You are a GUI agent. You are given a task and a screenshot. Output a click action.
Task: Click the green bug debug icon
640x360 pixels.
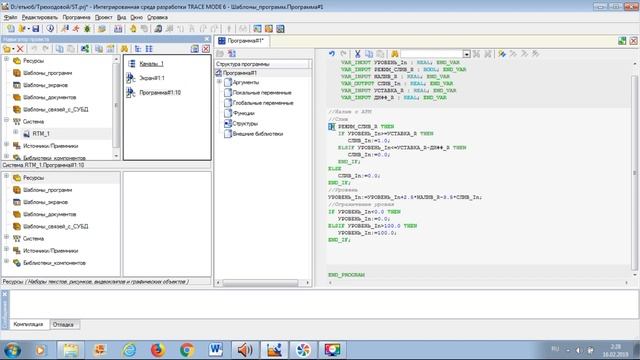pos(87,29)
